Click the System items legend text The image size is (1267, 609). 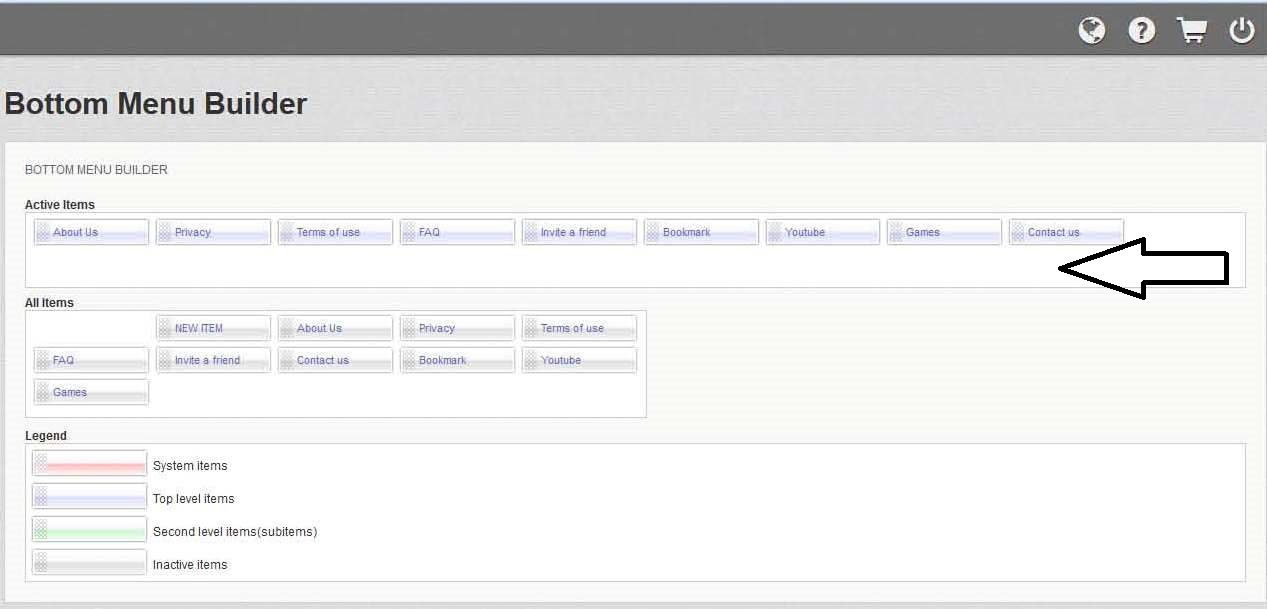(x=190, y=466)
